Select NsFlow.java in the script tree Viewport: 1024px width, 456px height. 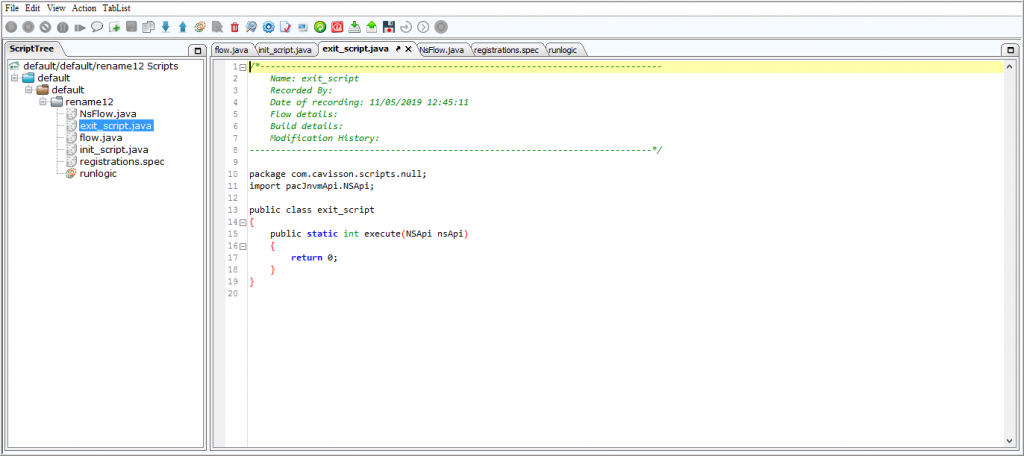pos(108,114)
